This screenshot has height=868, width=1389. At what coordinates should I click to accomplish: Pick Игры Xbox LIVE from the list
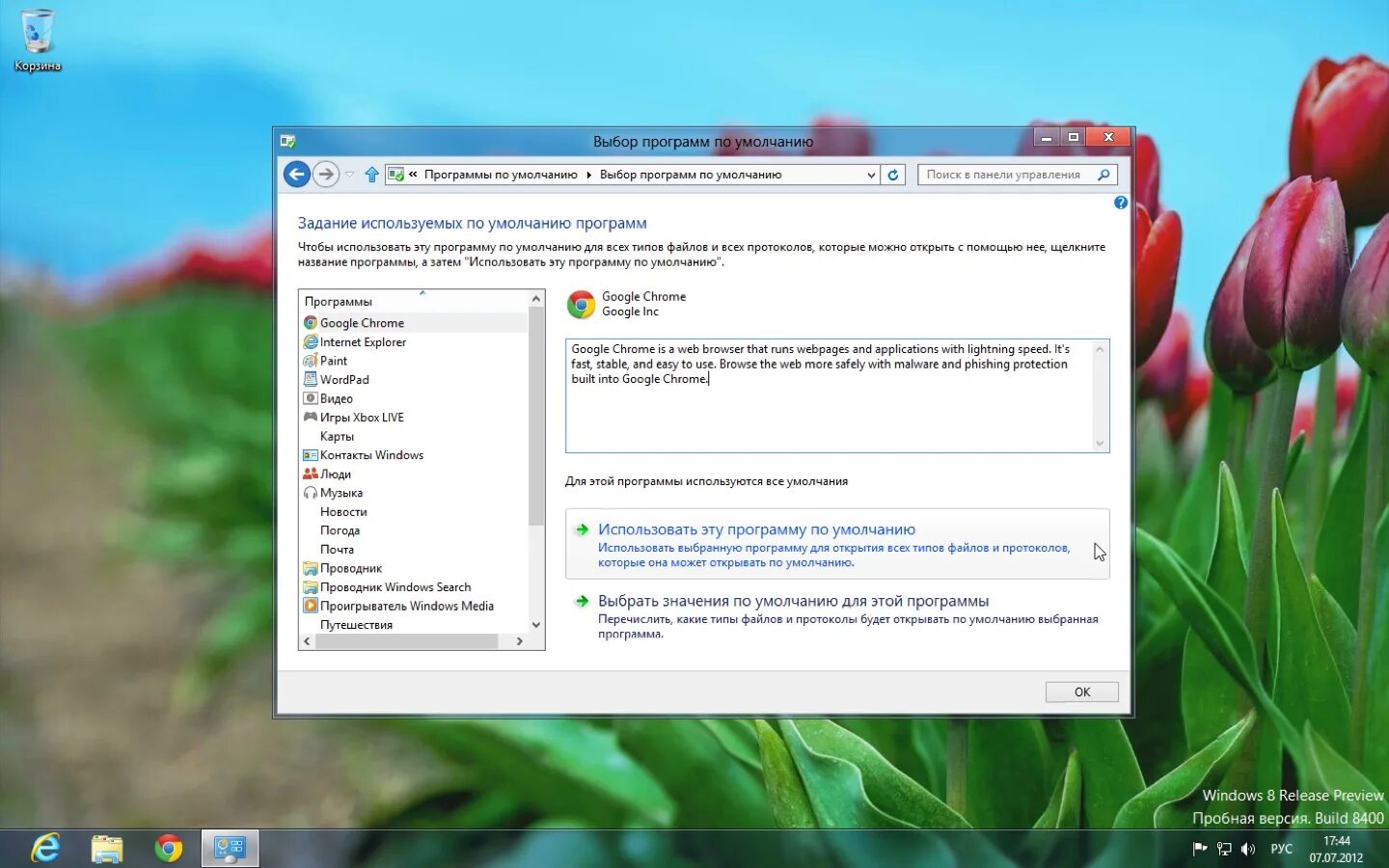point(362,417)
